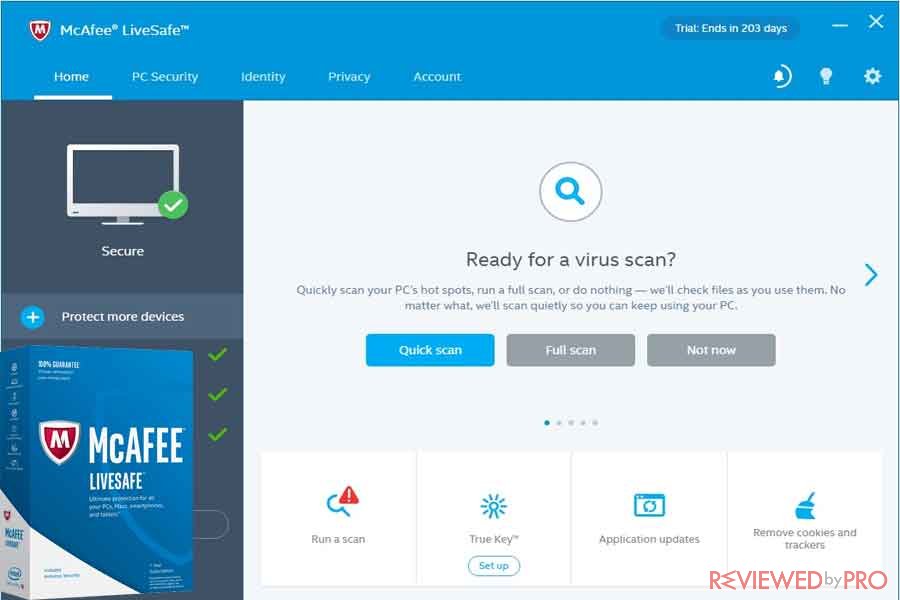
Task: Click the McAfee LiveSafe product box image
Action: [x=98, y=471]
